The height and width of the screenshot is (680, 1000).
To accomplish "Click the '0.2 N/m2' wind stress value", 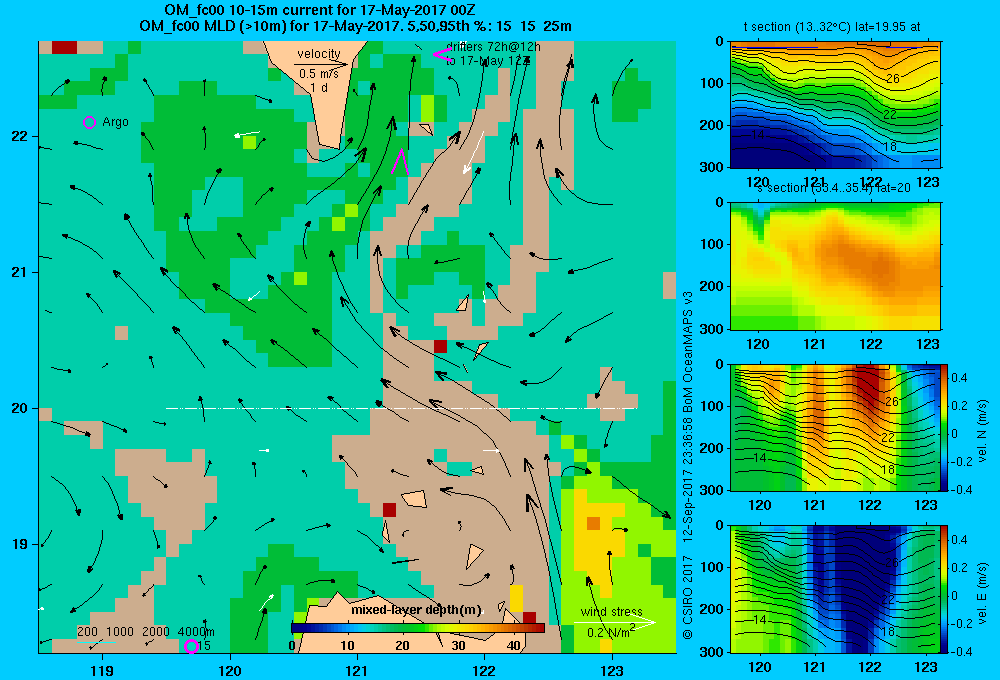I will [x=611, y=632].
